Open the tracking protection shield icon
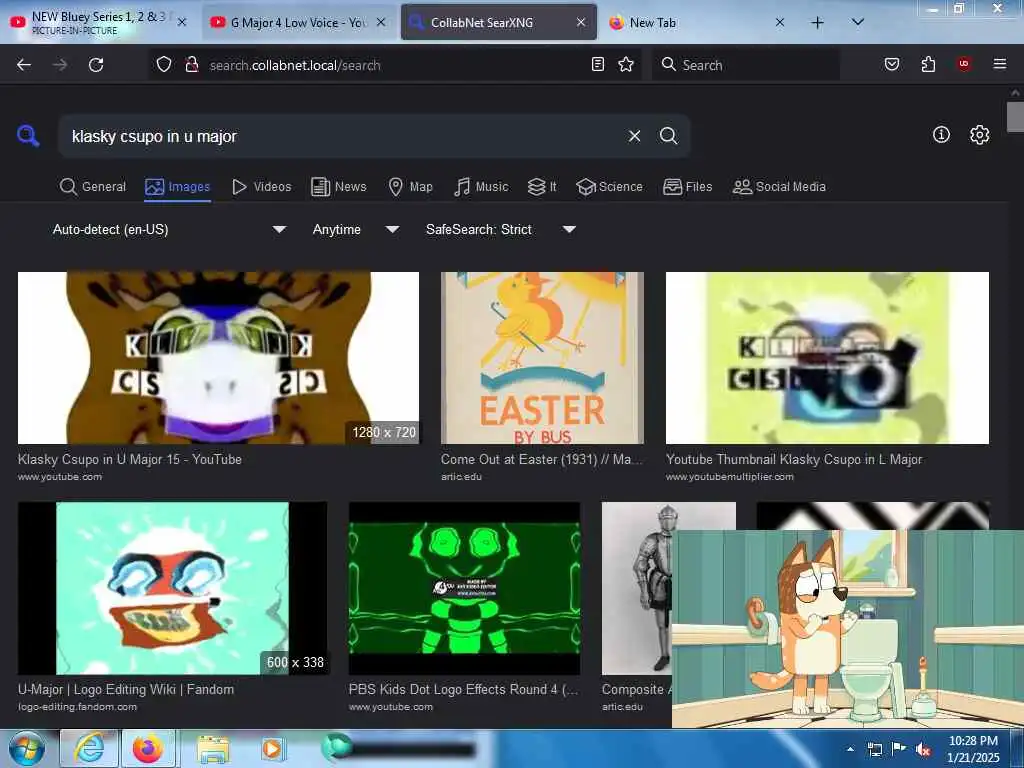Viewport: 1024px width, 768px height. click(164, 64)
